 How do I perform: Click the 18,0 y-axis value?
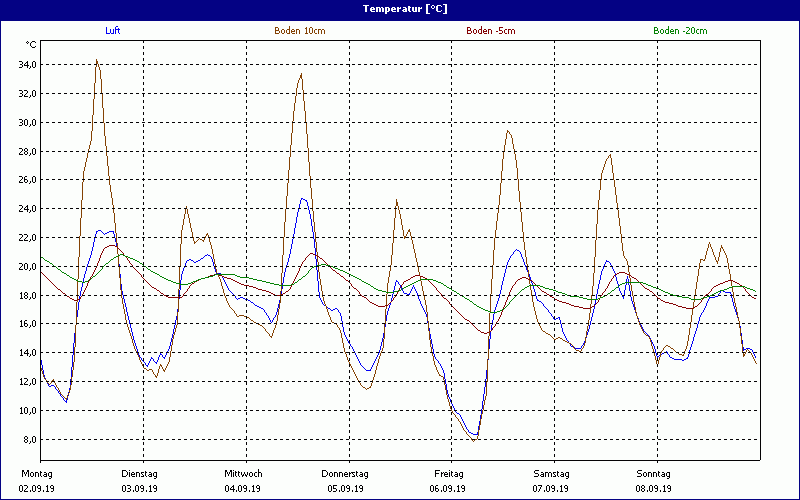(28, 295)
